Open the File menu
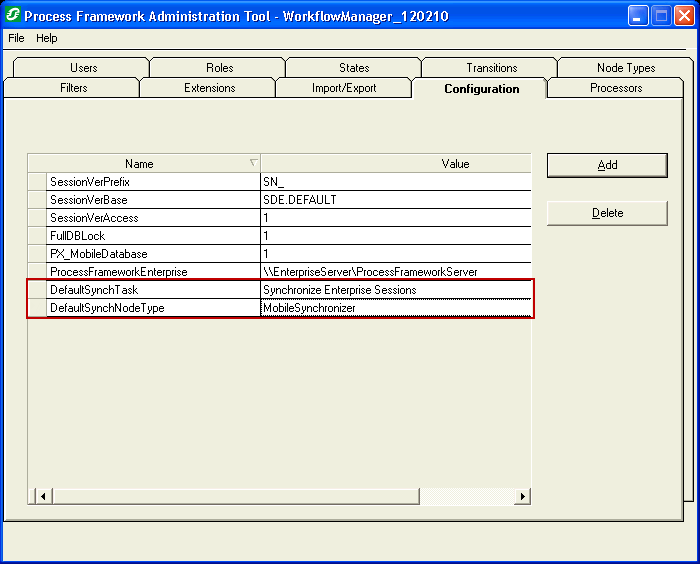Viewport: 700px width, 564px height. [16, 38]
